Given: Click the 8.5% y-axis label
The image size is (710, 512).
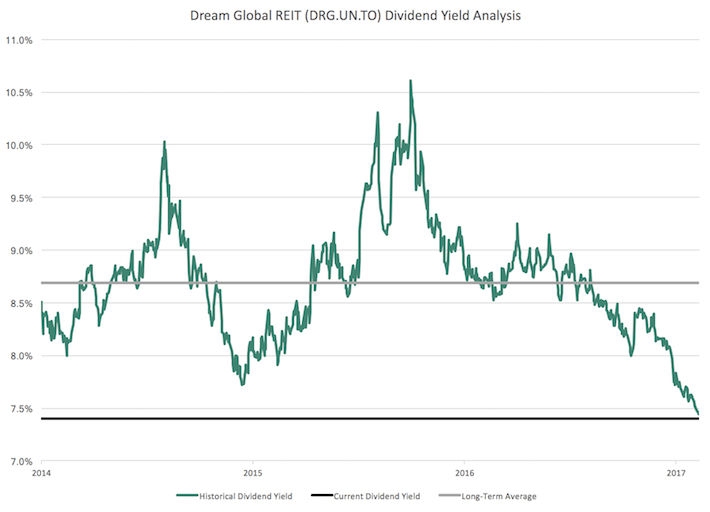Looking at the screenshot, I should pos(21,303).
